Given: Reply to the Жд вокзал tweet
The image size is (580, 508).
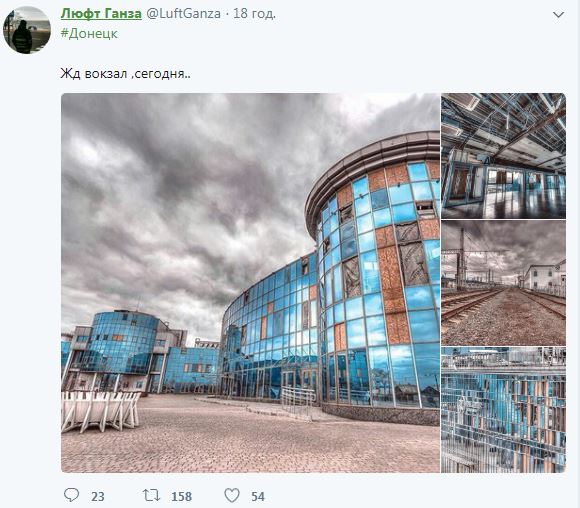Looking at the screenshot, I should tap(71, 495).
